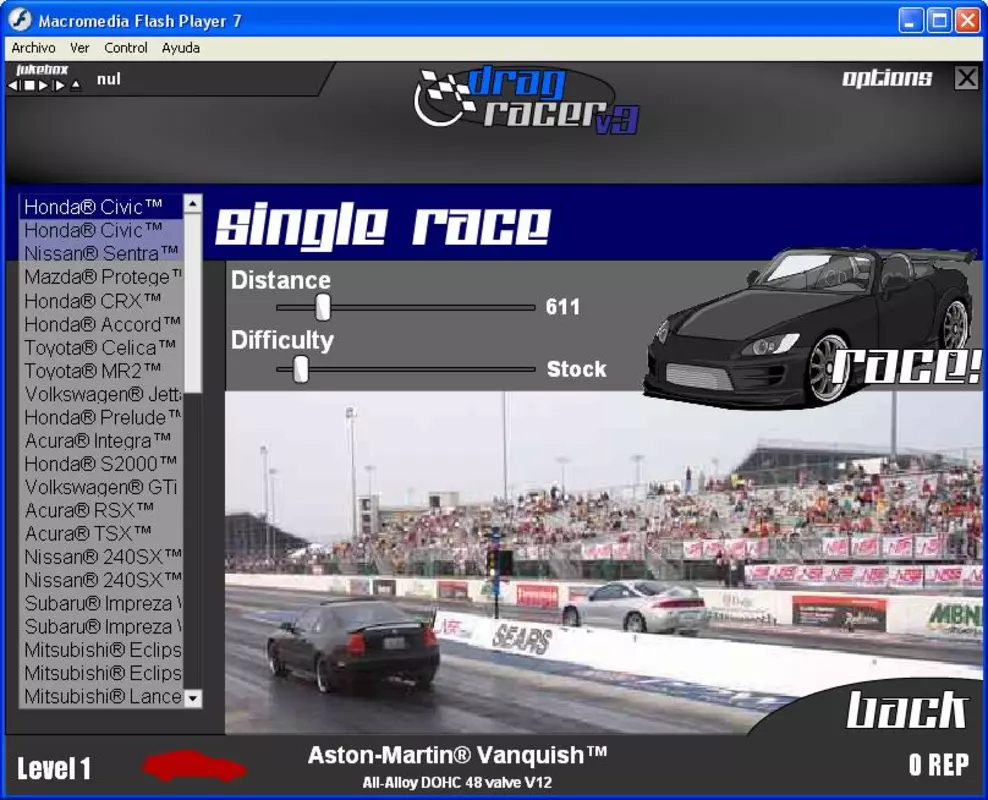Screen dimensions: 988x800
Task: Close the game panel with X icon
Action: pyautogui.click(x=966, y=78)
